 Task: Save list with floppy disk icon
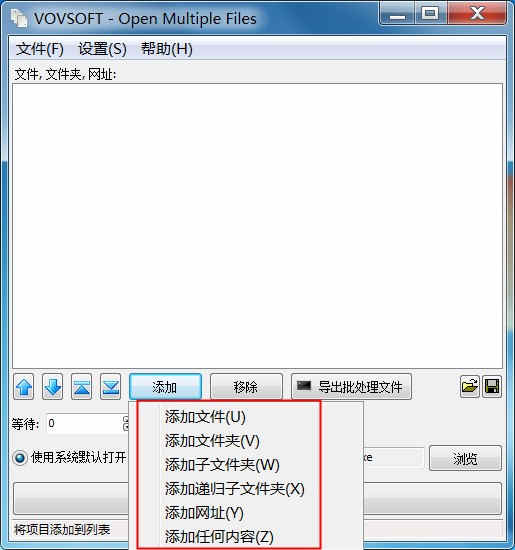[x=492, y=387]
